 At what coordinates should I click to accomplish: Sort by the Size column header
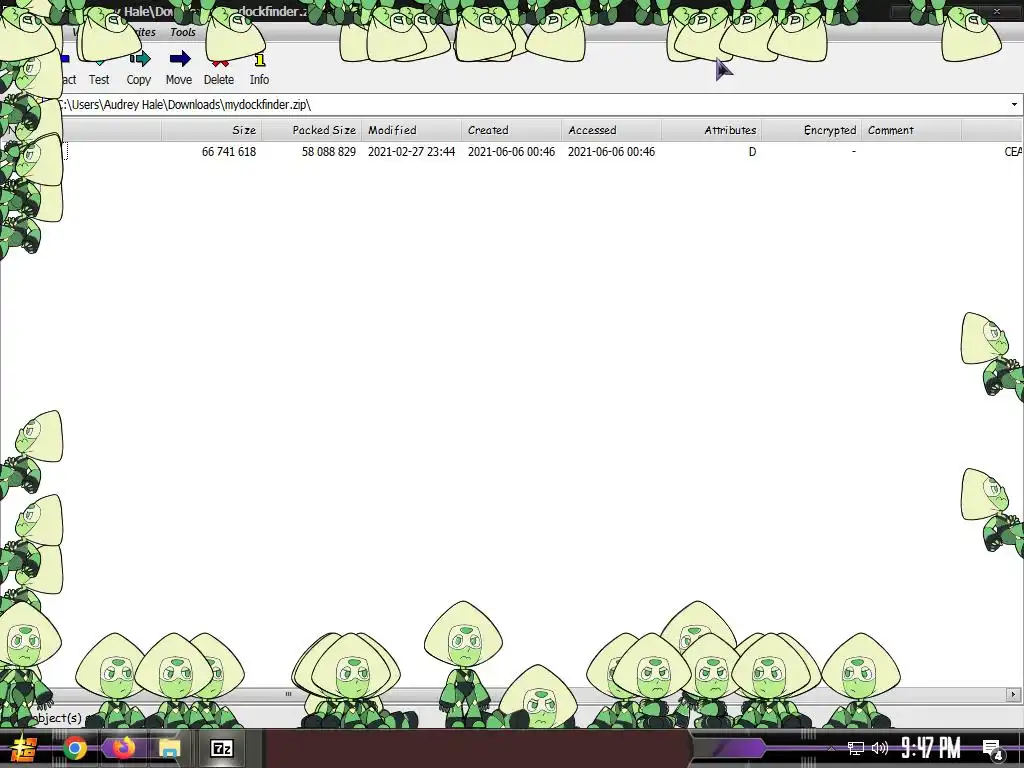211,130
